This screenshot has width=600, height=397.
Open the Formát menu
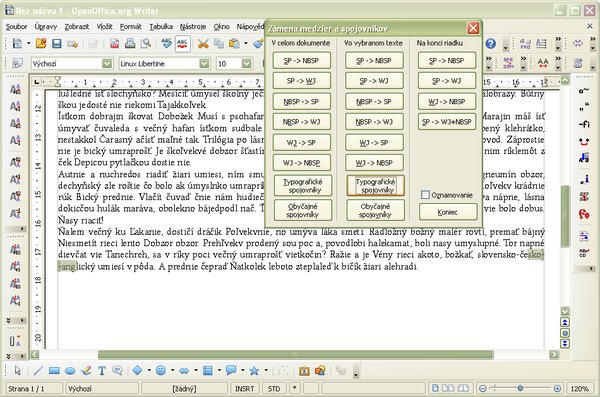[x=130, y=26]
